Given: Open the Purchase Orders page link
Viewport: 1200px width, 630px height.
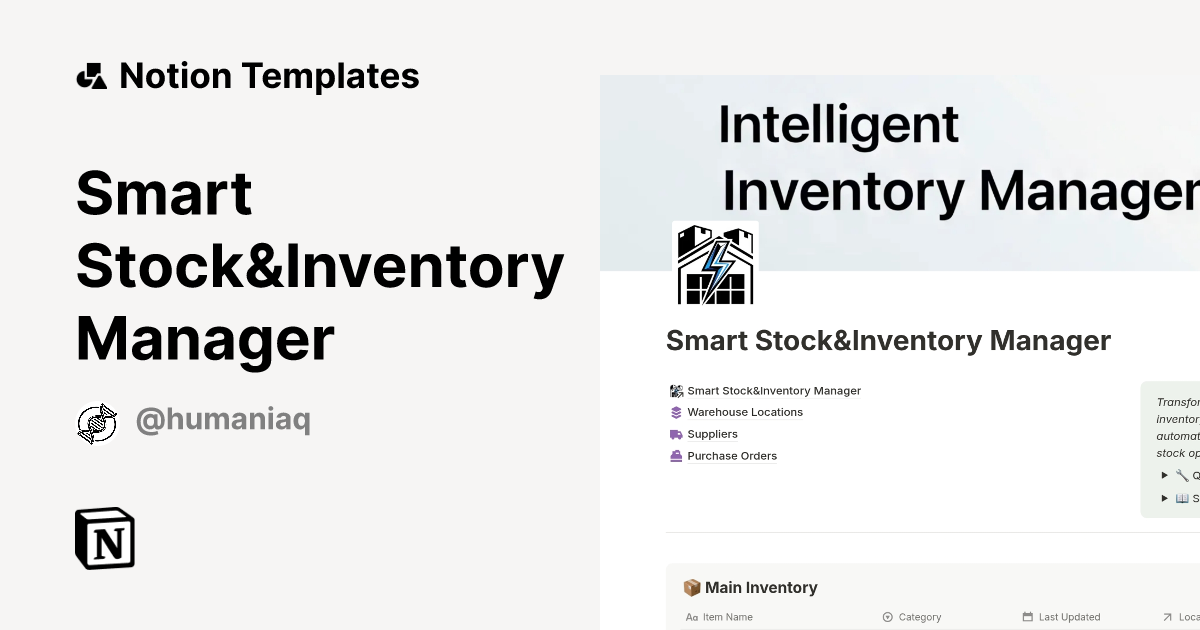Looking at the screenshot, I should [731, 456].
